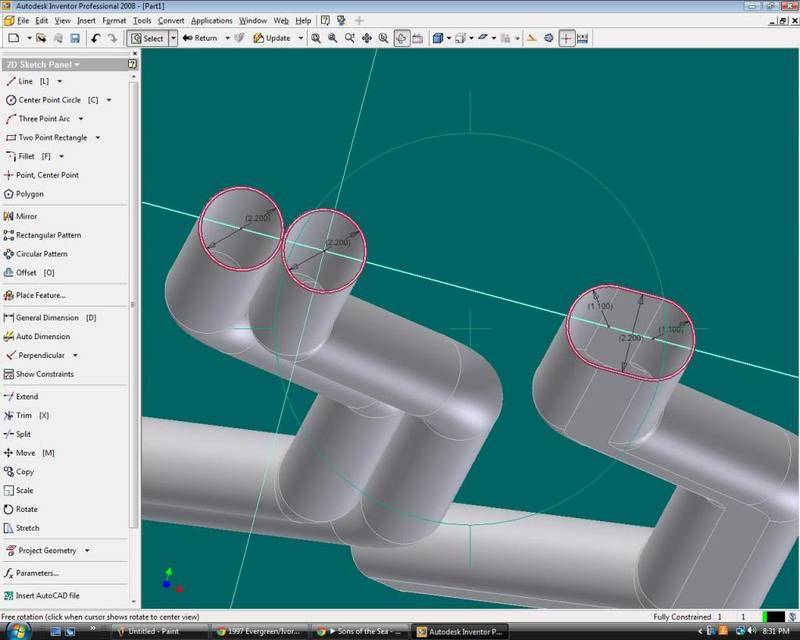Select the Trim tool

(24, 415)
